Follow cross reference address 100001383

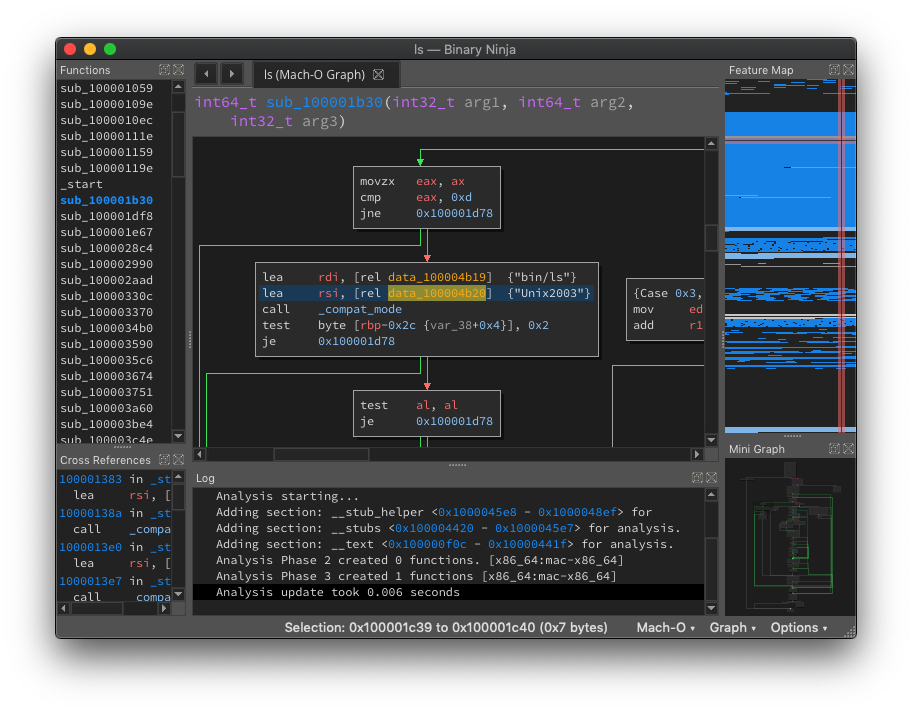pyautogui.click(x=90, y=479)
